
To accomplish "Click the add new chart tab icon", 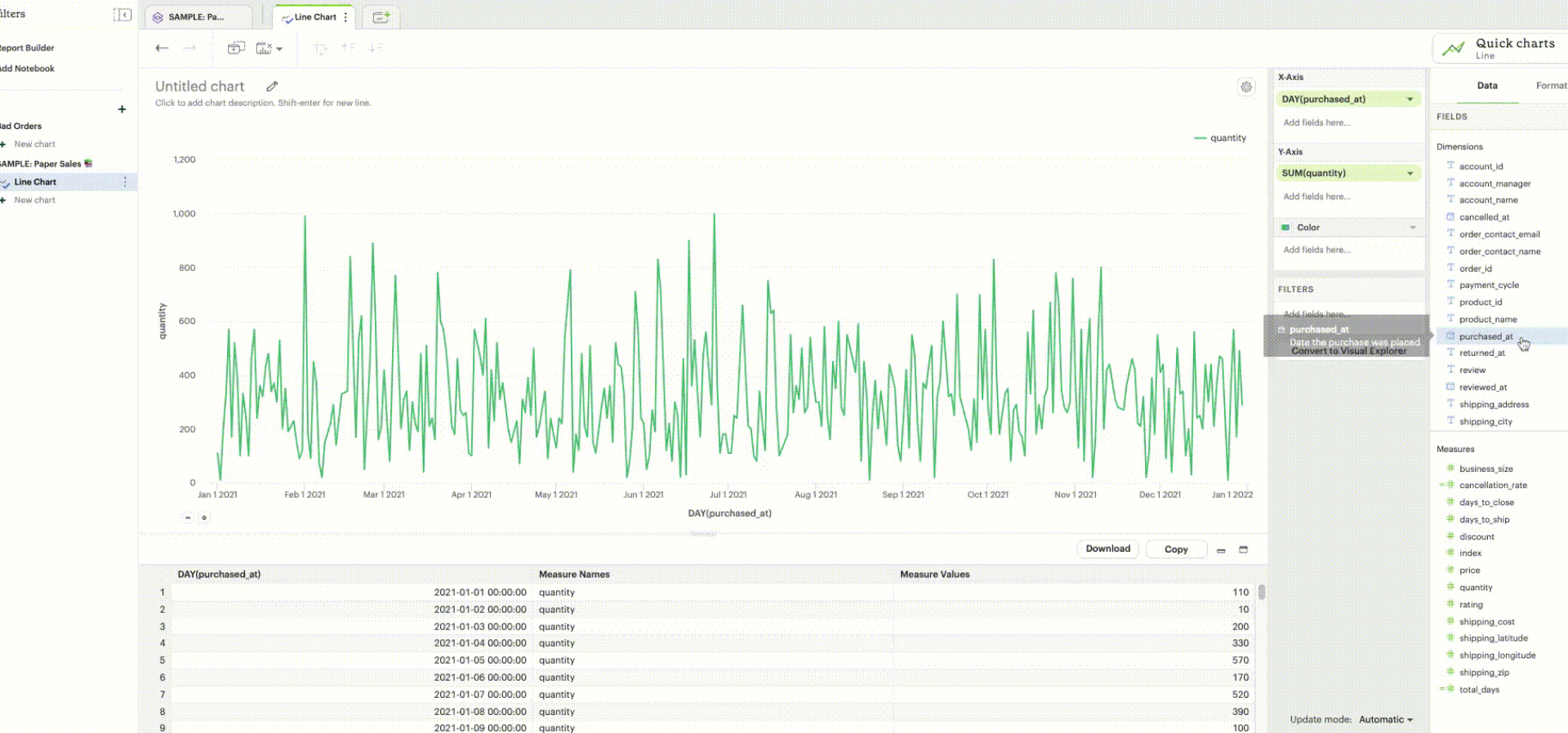I will coord(381,17).
